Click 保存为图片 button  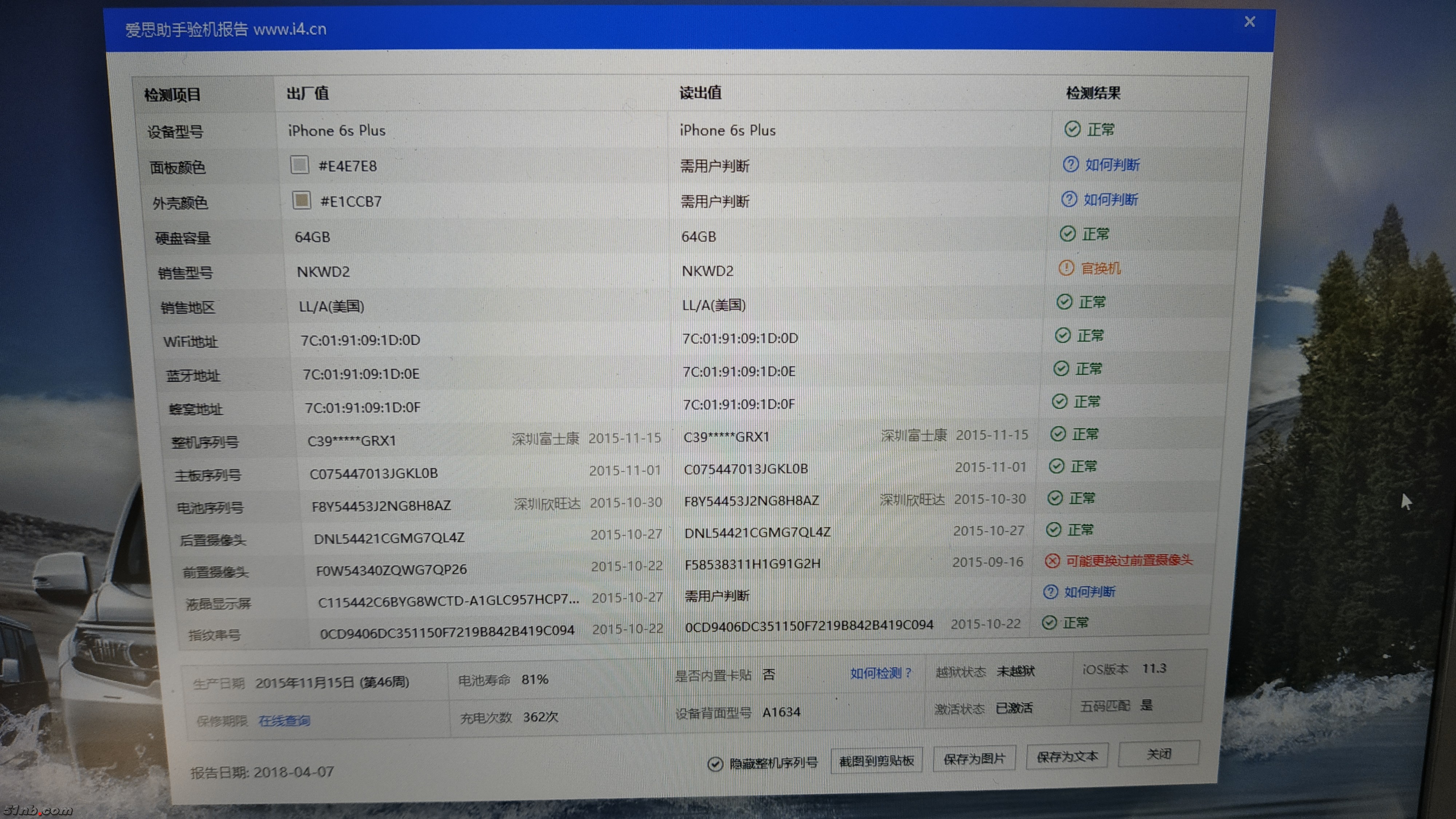coord(974,759)
